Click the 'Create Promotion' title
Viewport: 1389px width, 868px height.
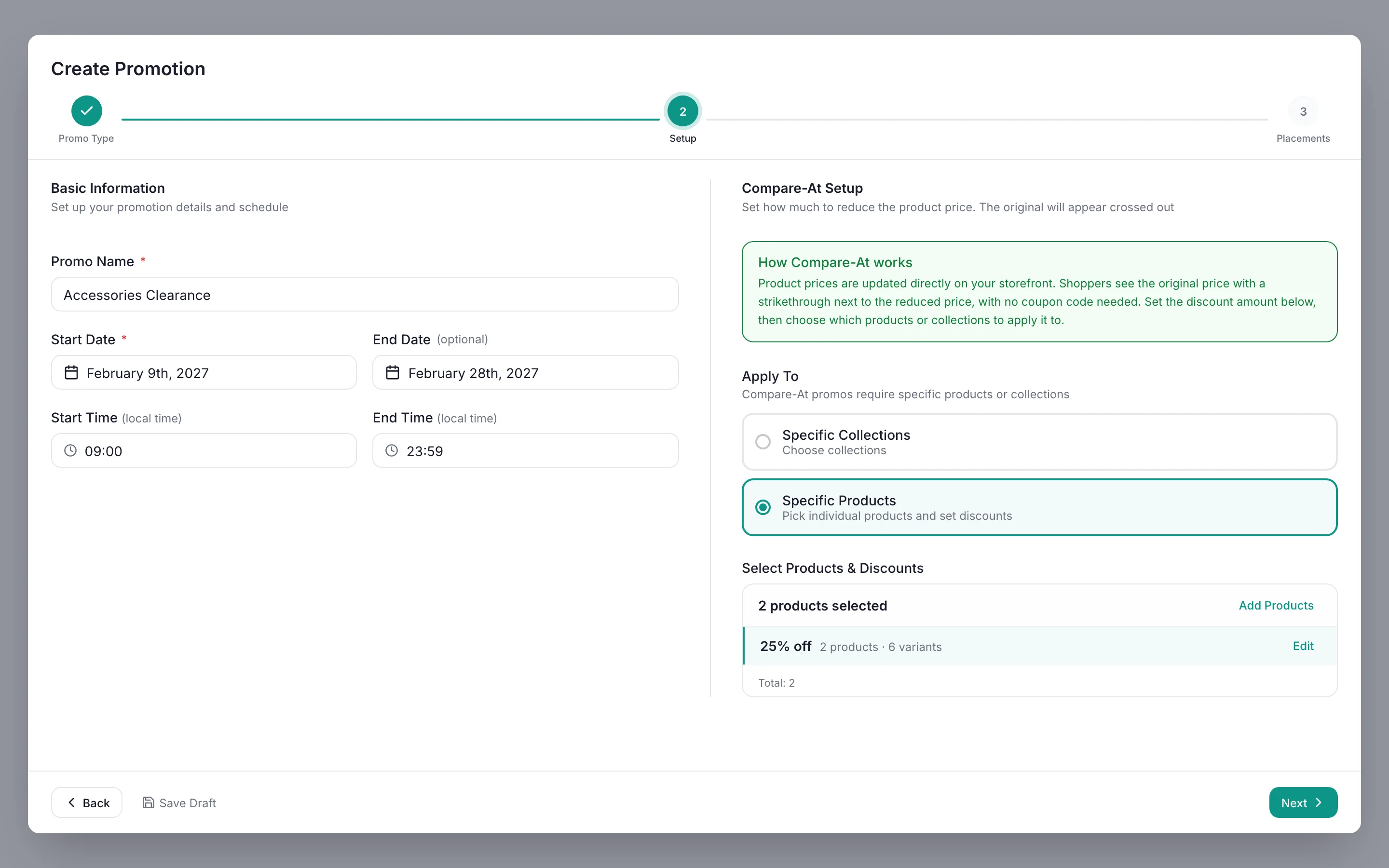128,69
